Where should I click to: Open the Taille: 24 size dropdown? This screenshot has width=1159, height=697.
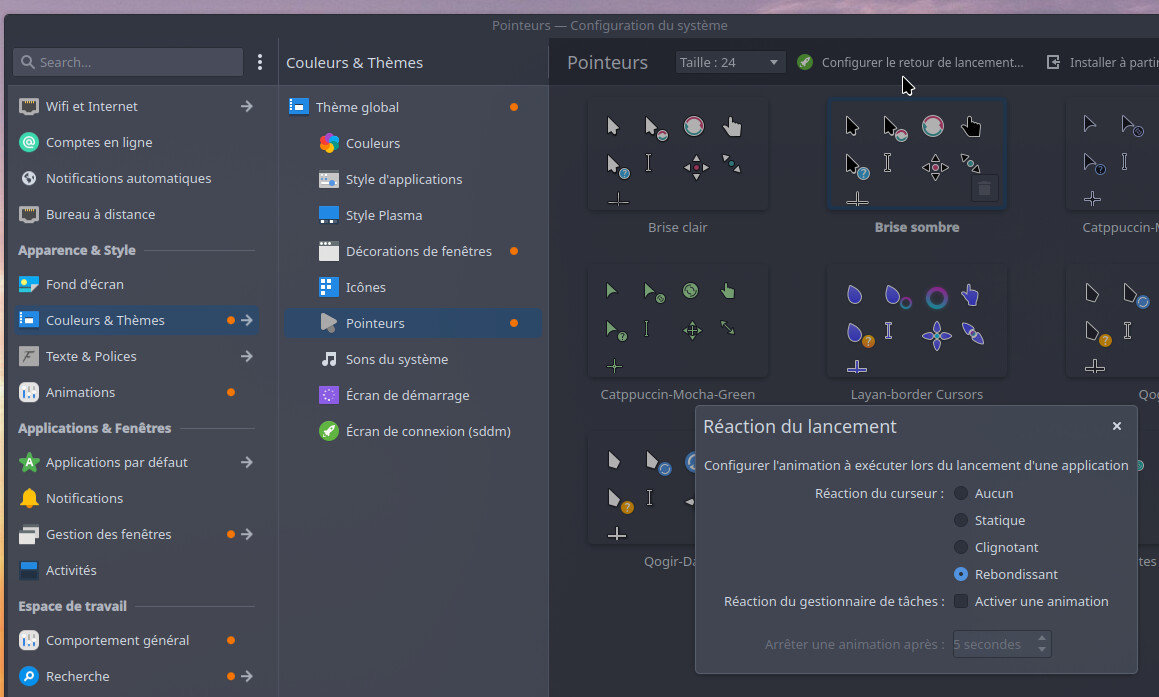coord(730,62)
